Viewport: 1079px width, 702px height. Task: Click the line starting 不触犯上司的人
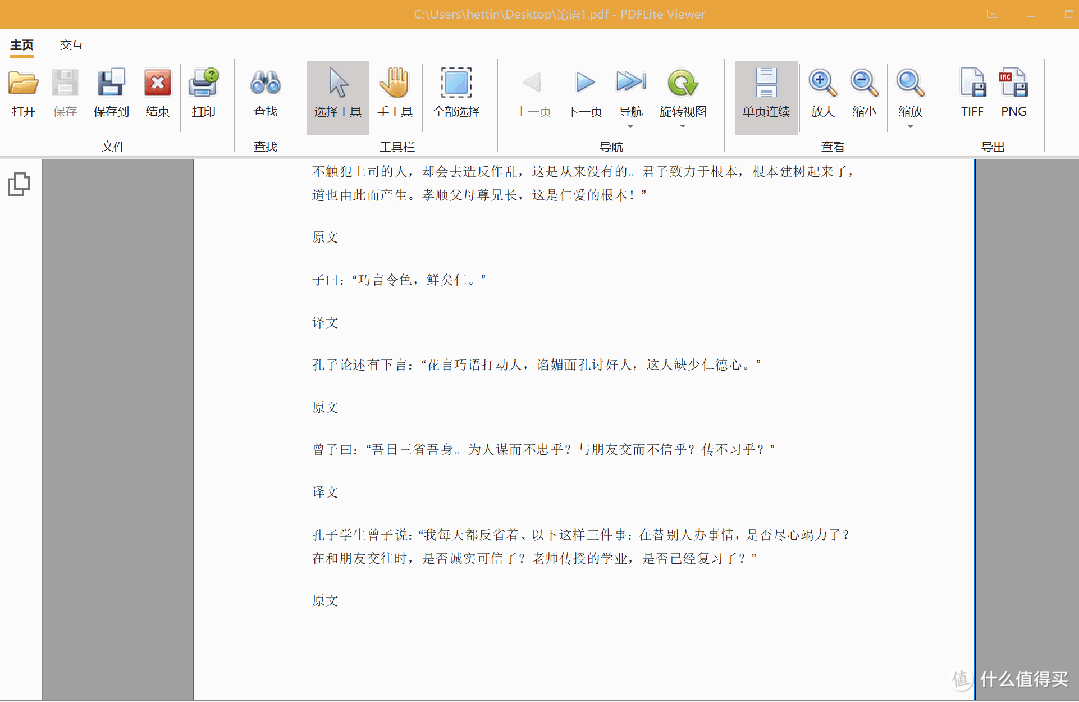coord(583,171)
